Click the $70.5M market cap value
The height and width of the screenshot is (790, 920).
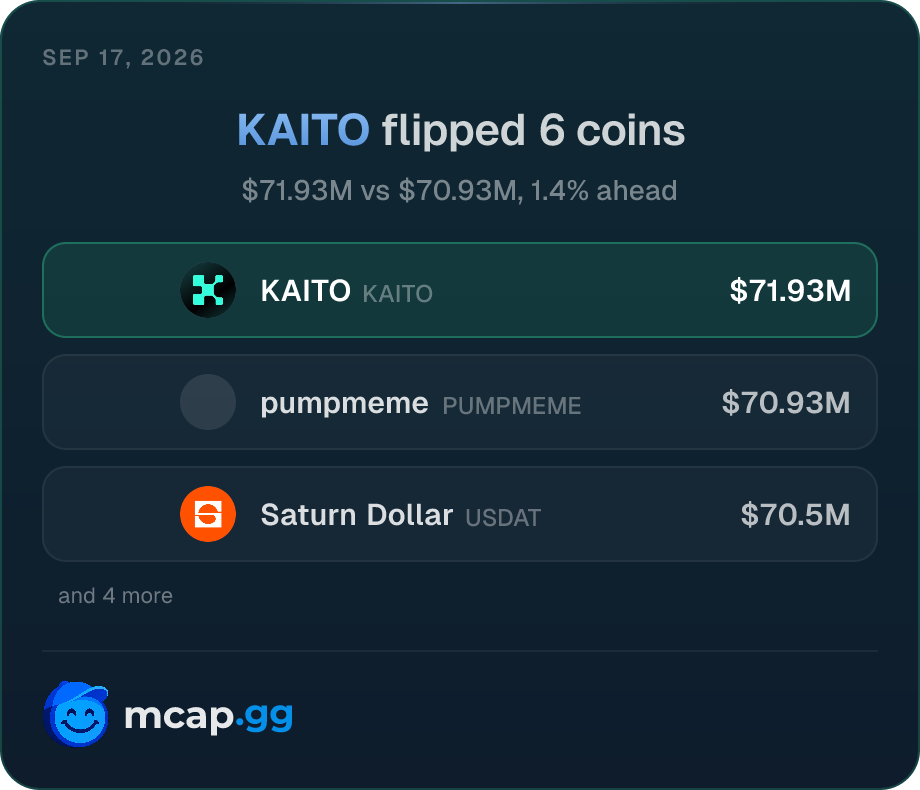pyautogui.click(x=796, y=515)
